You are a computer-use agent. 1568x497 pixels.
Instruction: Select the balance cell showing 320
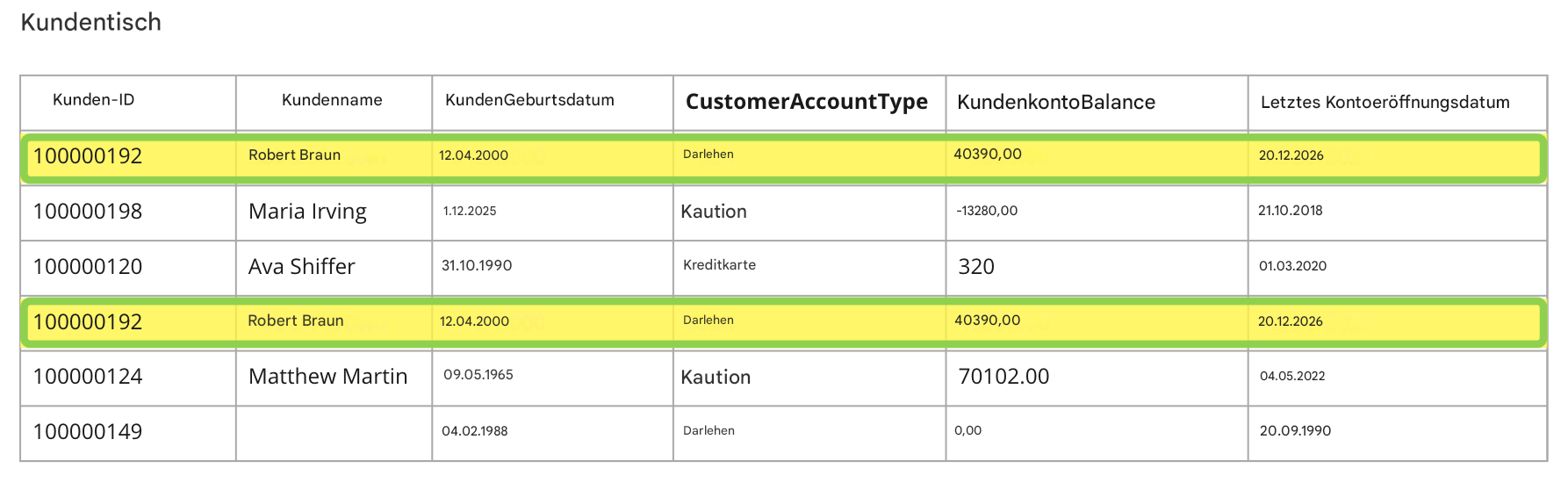(1097, 268)
